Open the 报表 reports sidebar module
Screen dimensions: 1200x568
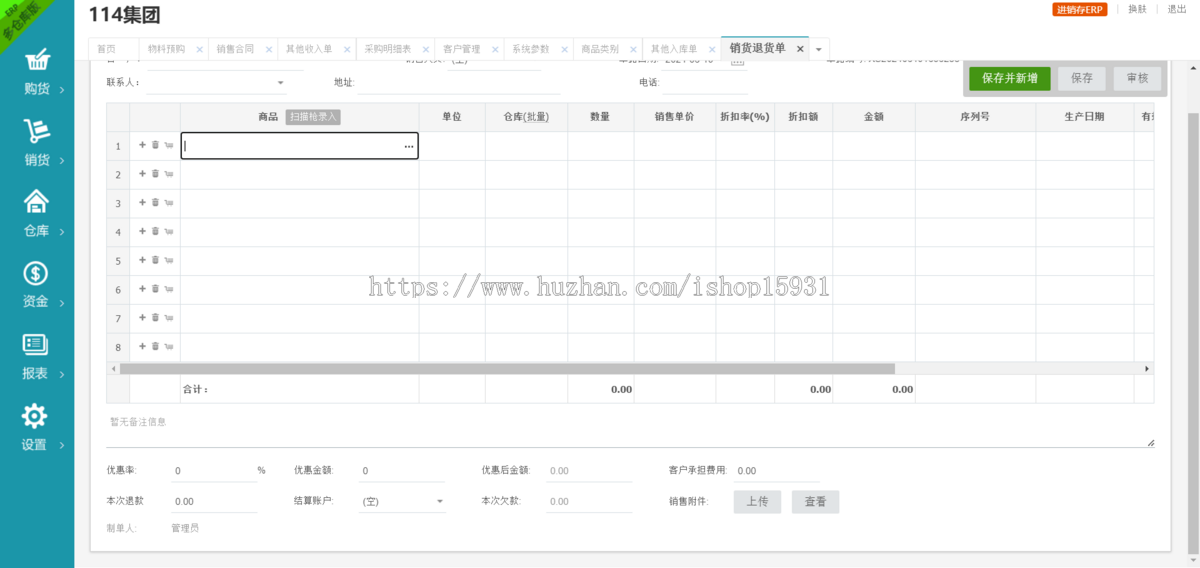coord(37,357)
